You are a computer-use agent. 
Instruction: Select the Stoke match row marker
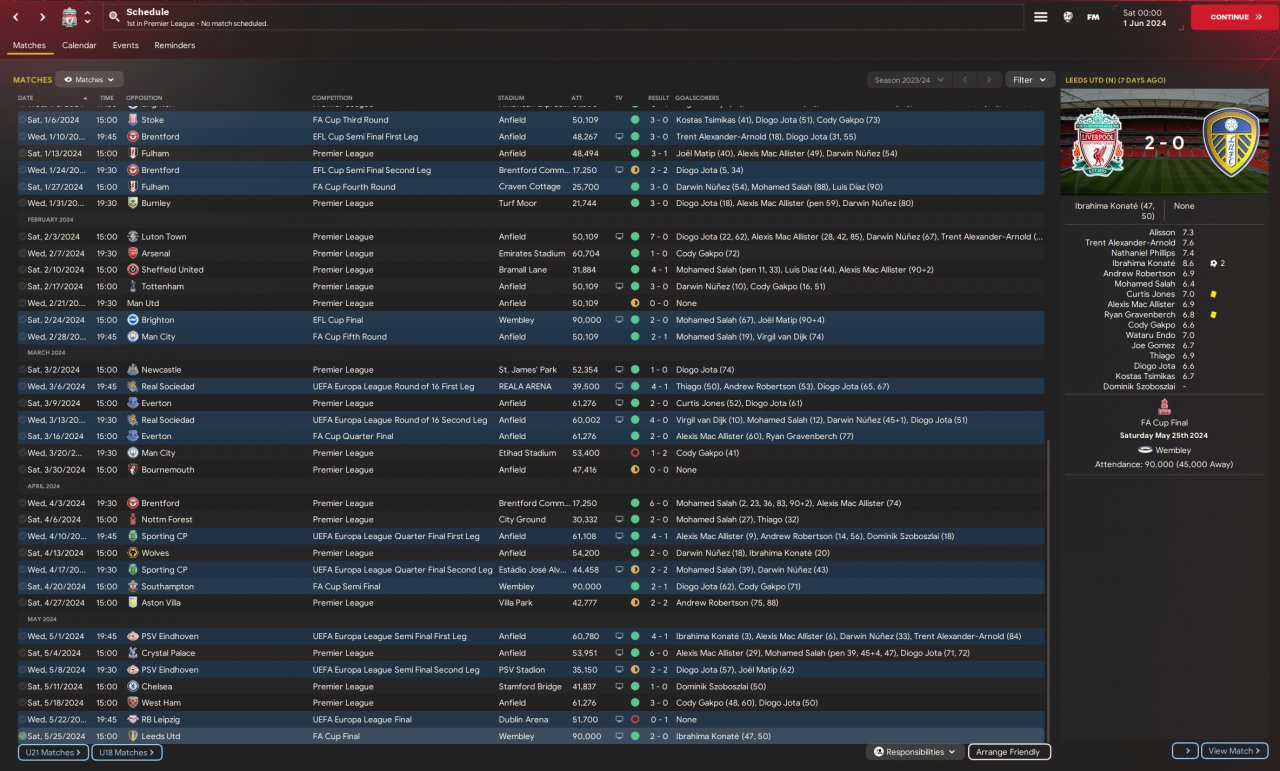[x=22, y=120]
